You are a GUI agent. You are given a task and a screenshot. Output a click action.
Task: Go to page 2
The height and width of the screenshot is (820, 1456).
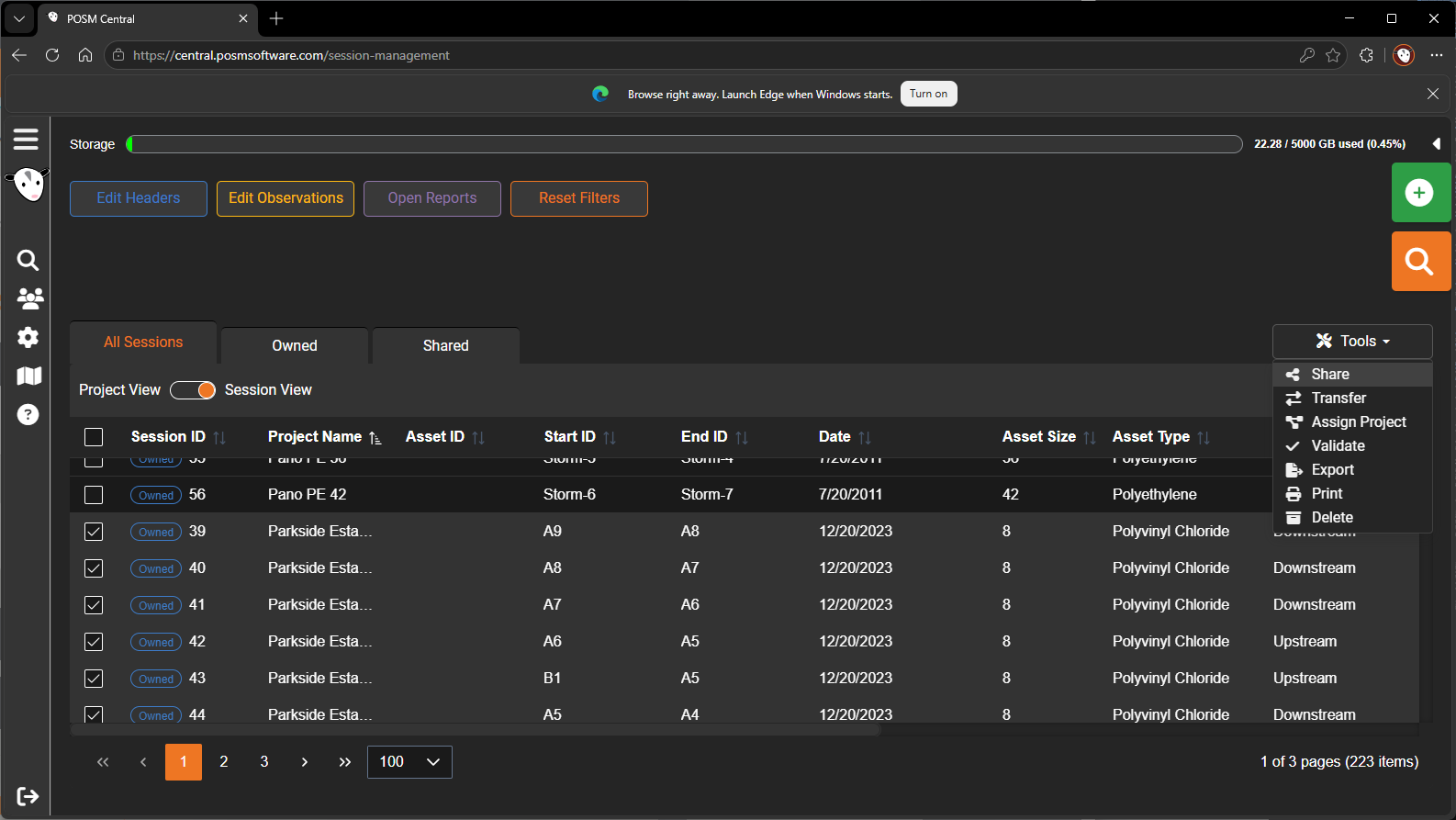[224, 762]
